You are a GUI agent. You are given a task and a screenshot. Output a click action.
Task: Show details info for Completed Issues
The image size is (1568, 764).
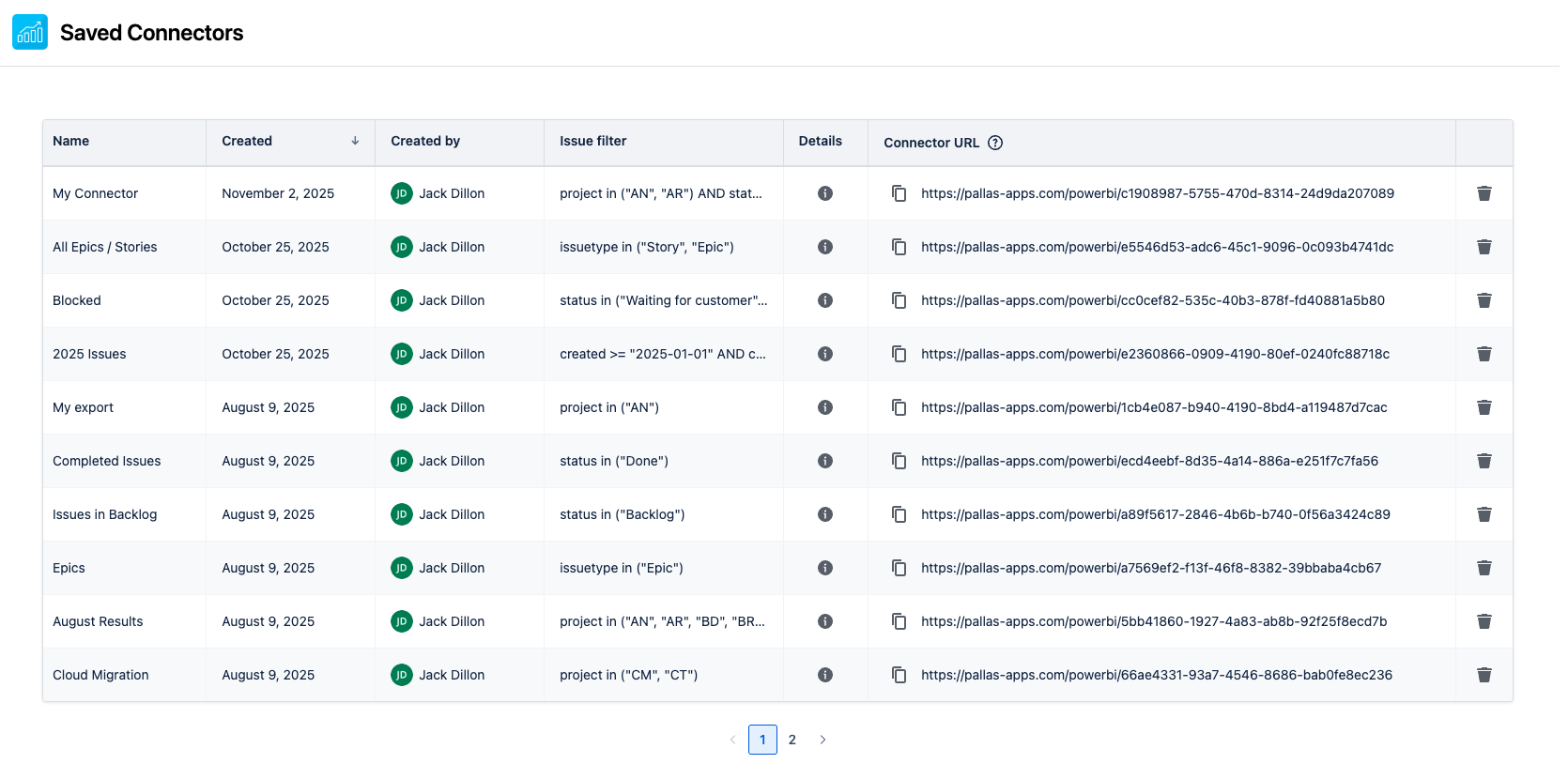825,461
